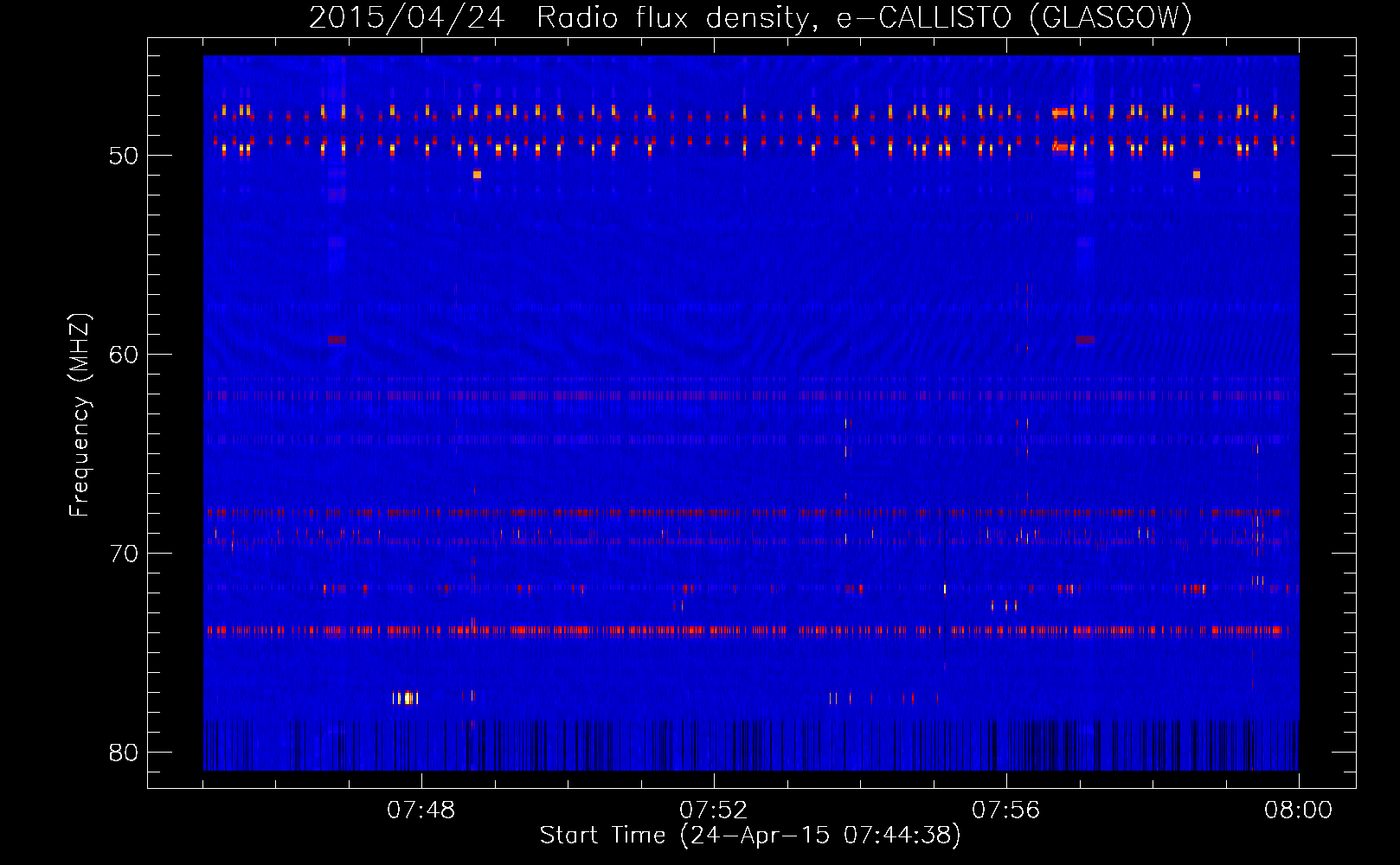Click the 07:56 time tick label
Screen dimensions: 1400x865
(x=1006, y=811)
